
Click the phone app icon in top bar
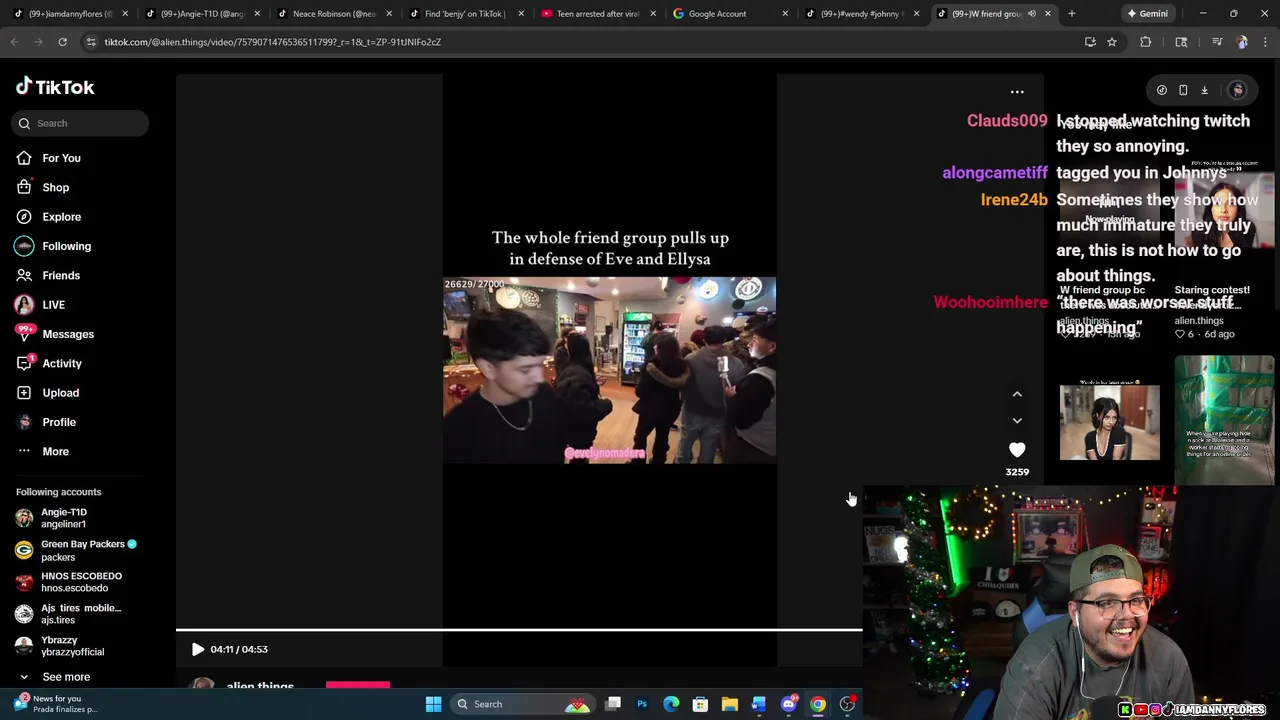[x=1183, y=90]
